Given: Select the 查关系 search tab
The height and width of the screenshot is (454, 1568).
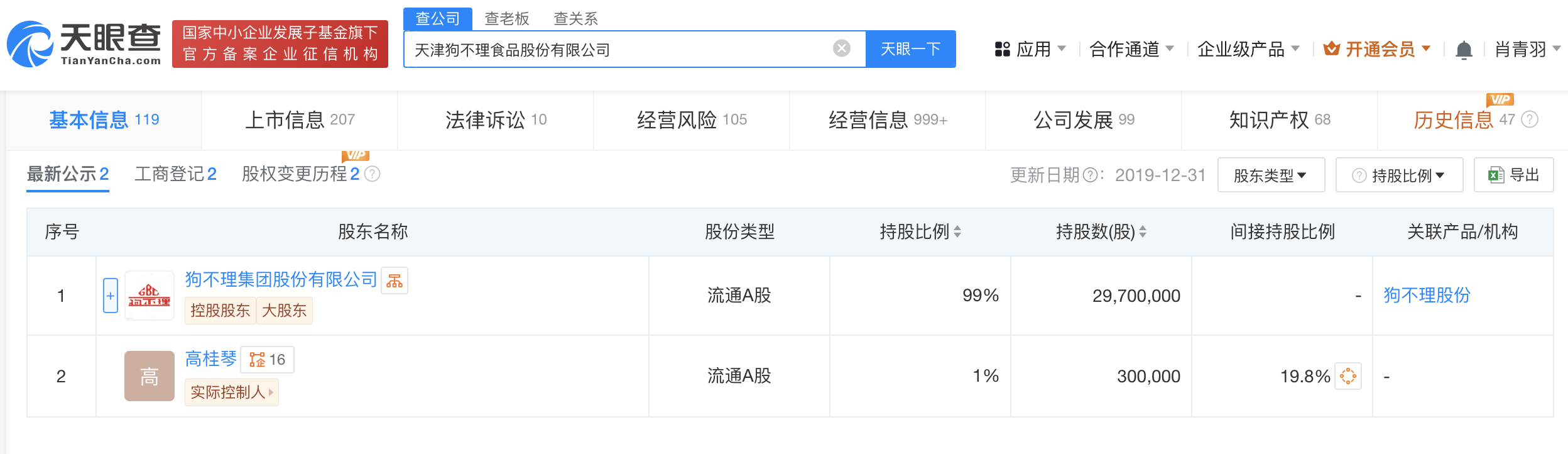Looking at the screenshot, I should pos(575,19).
